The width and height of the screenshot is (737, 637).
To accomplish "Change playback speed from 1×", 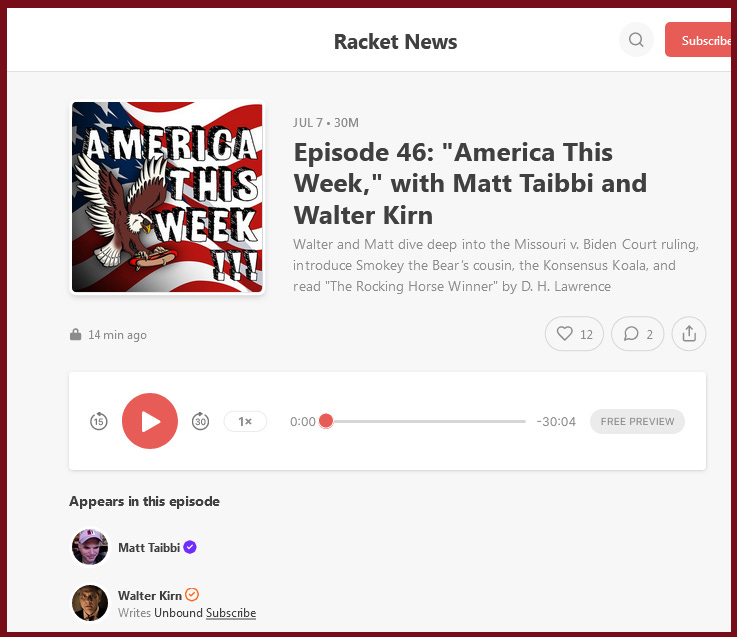I will [x=245, y=421].
